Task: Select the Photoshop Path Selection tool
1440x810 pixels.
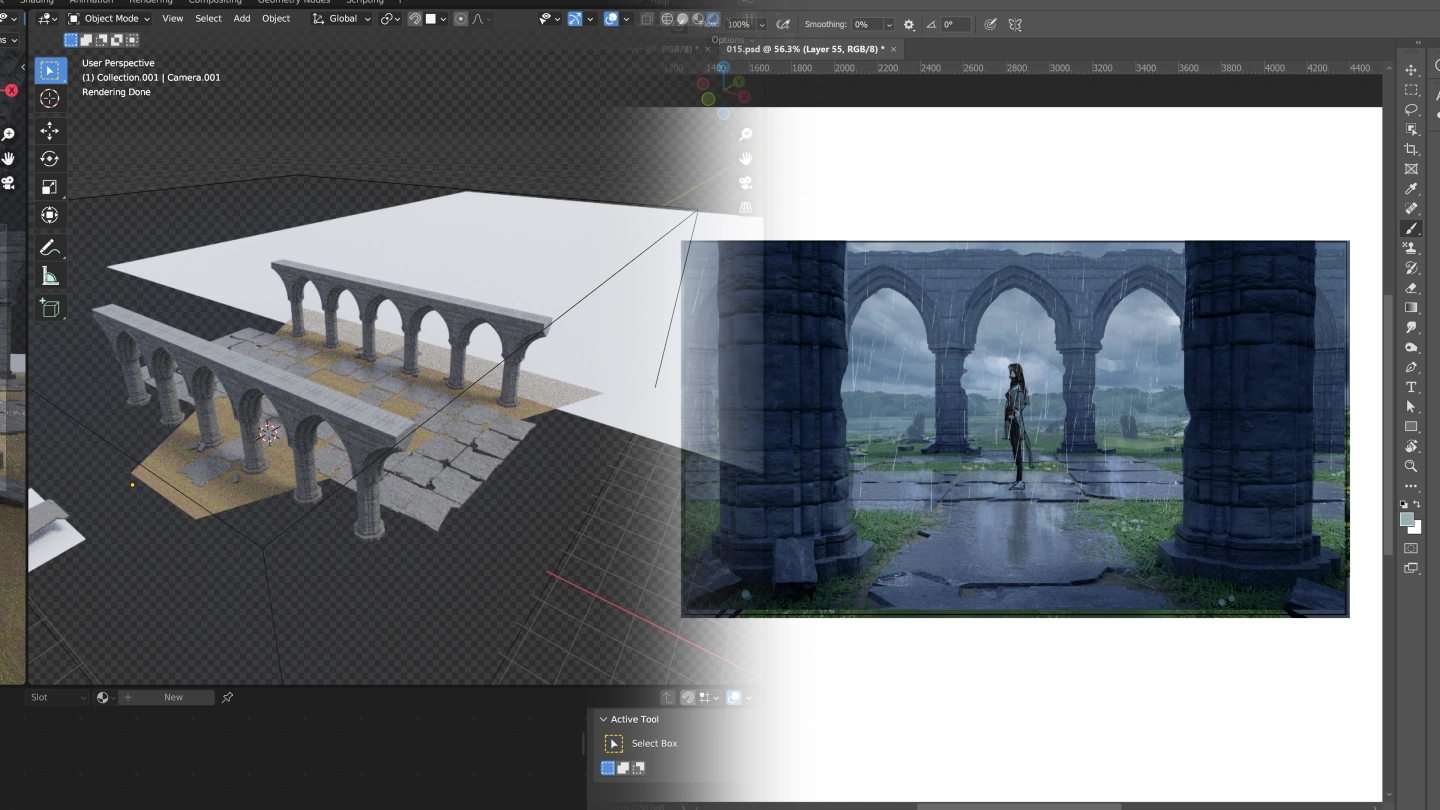Action: 1411,407
